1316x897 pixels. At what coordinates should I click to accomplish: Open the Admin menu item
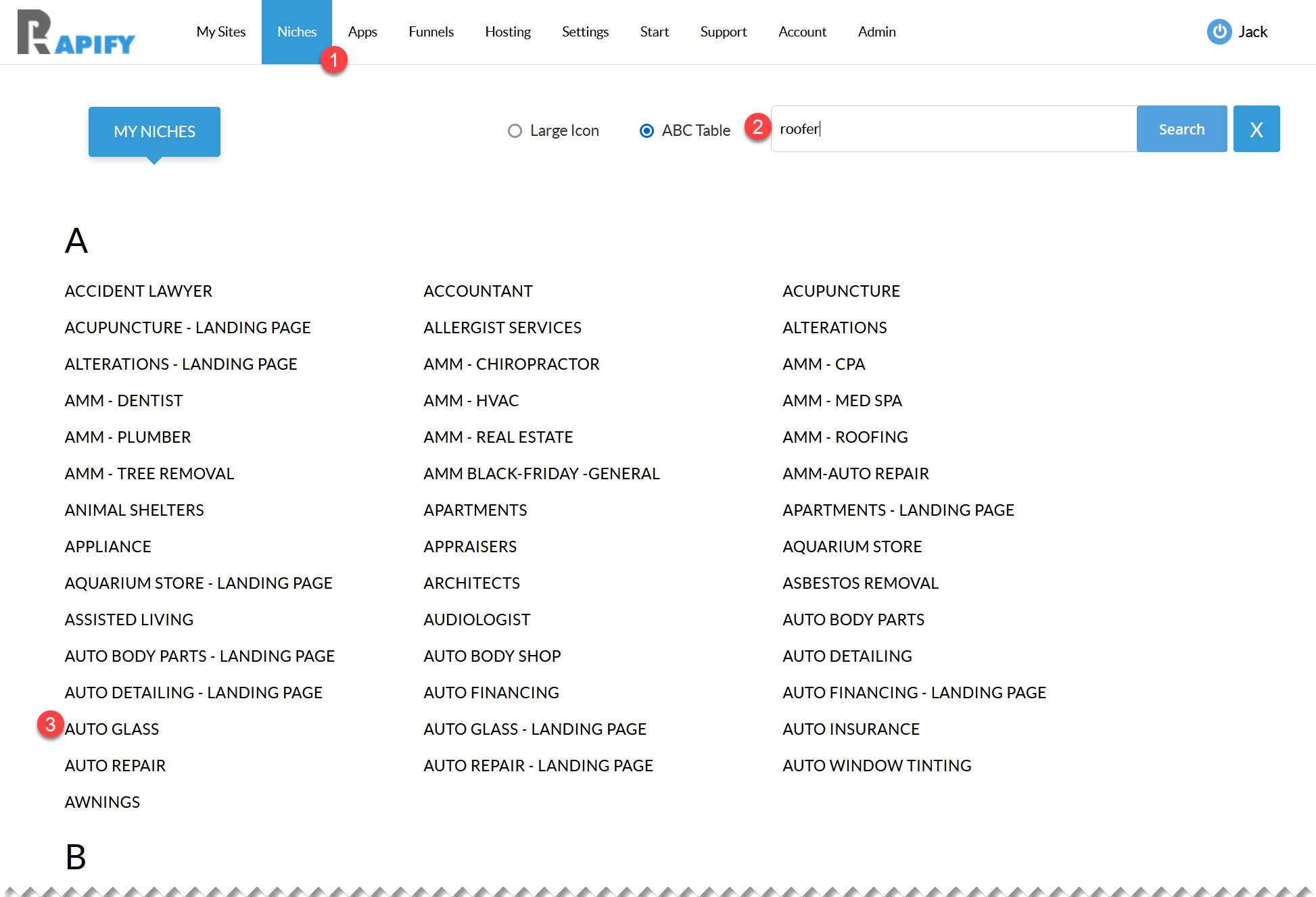coord(876,32)
